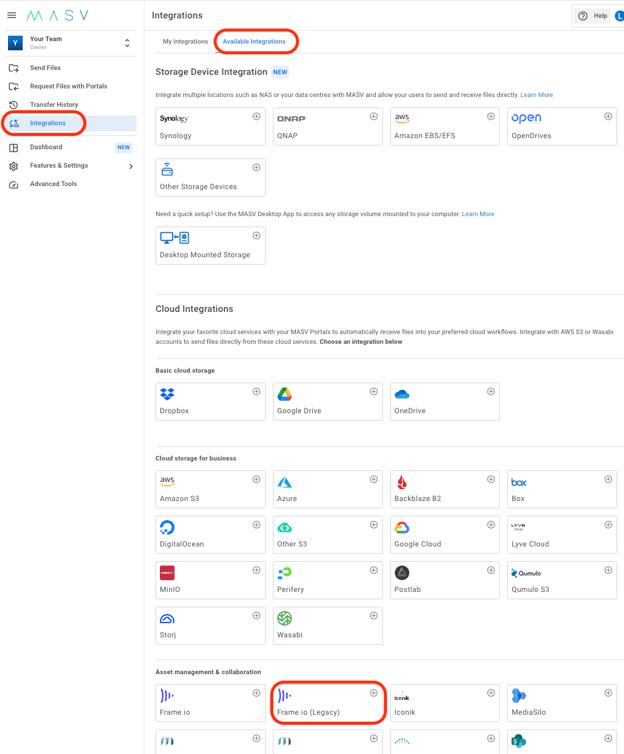Viewport: 624px width, 754px height.
Task: Select the Frame.io (Legacy) integration card
Action: point(328,703)
